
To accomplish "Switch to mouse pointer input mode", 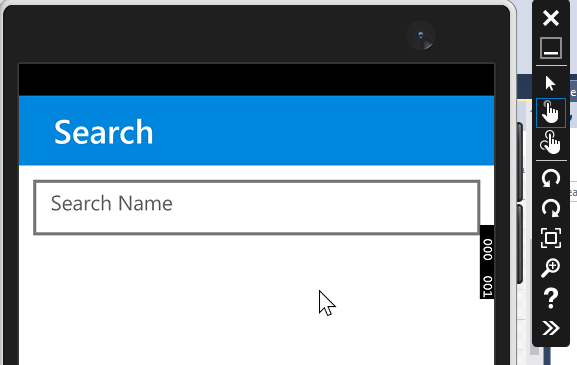I will 551,83.
